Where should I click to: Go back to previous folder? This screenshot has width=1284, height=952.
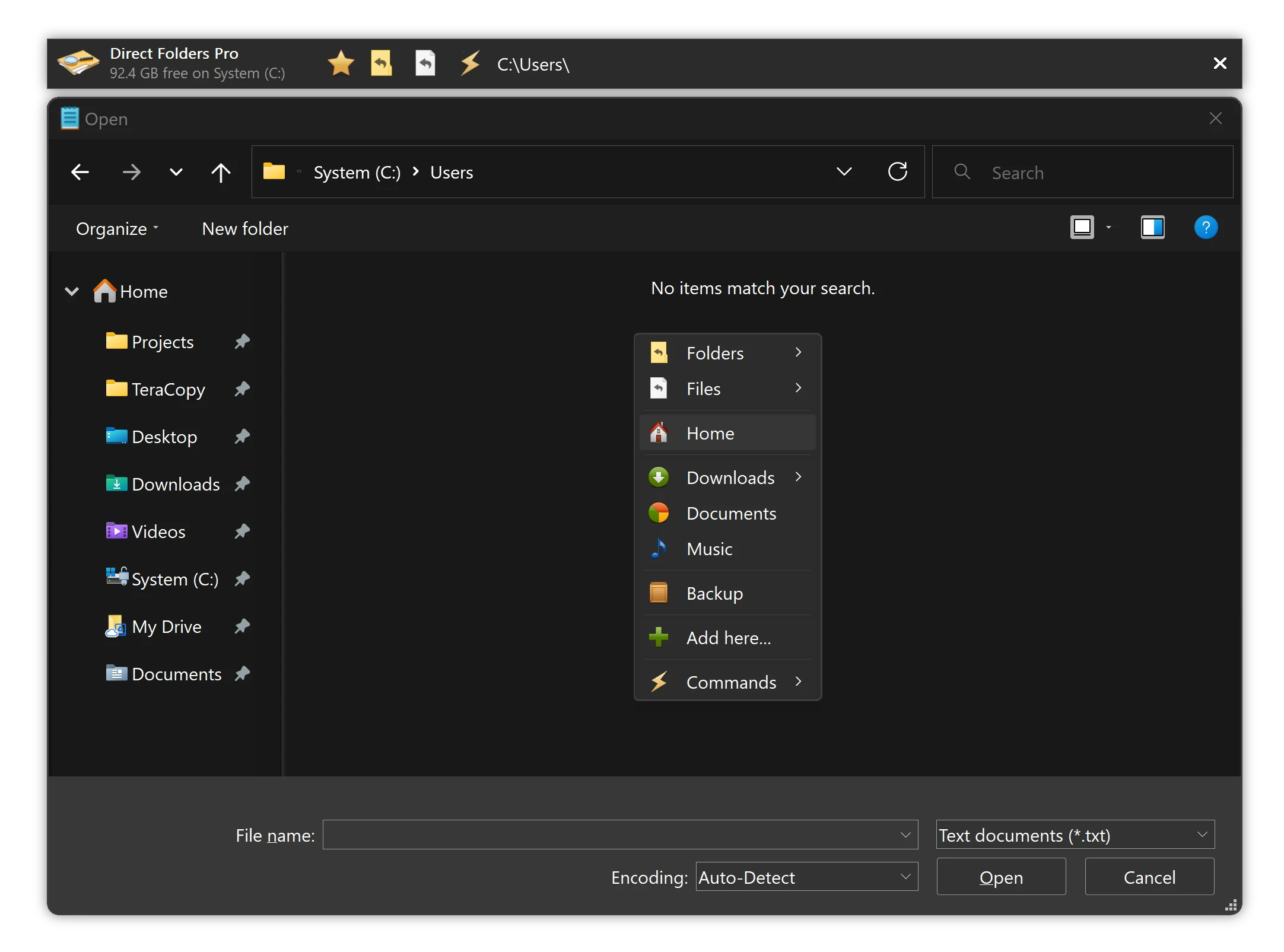80,173
